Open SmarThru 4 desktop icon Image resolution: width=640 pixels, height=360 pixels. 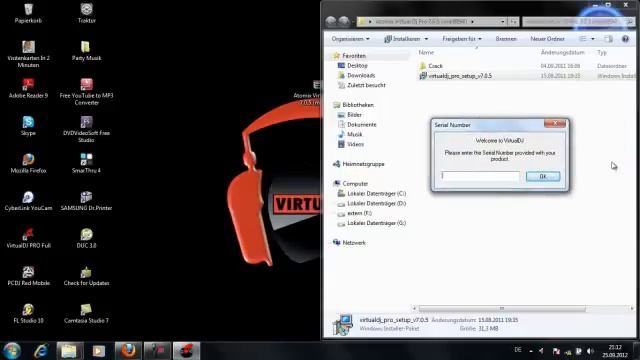(86, 163)
